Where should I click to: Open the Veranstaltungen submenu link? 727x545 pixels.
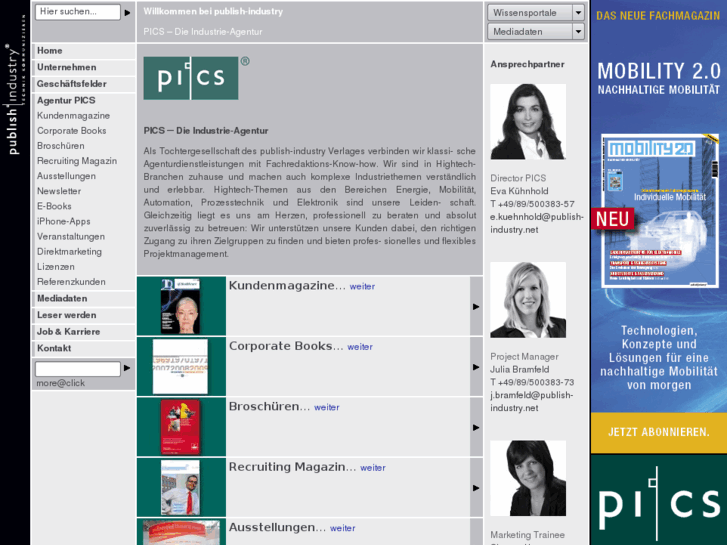(71, 237)
